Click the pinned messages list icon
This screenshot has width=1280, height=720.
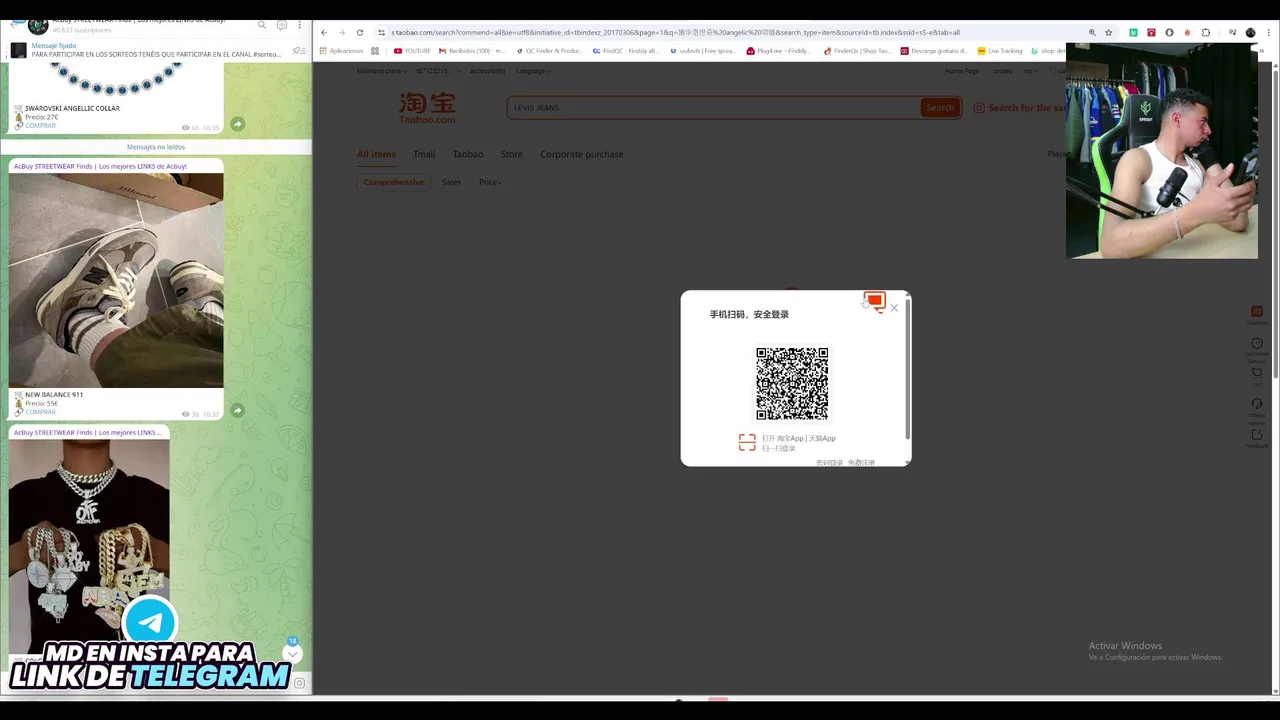(298, 50)
